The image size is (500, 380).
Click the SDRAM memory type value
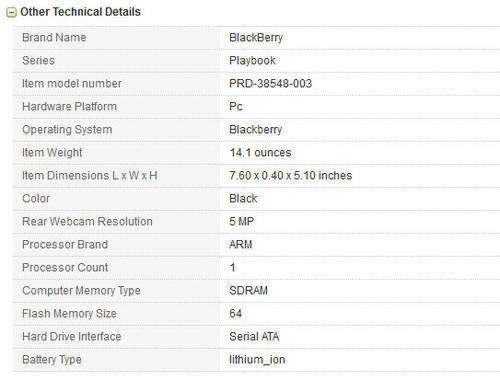coord(248,290)
